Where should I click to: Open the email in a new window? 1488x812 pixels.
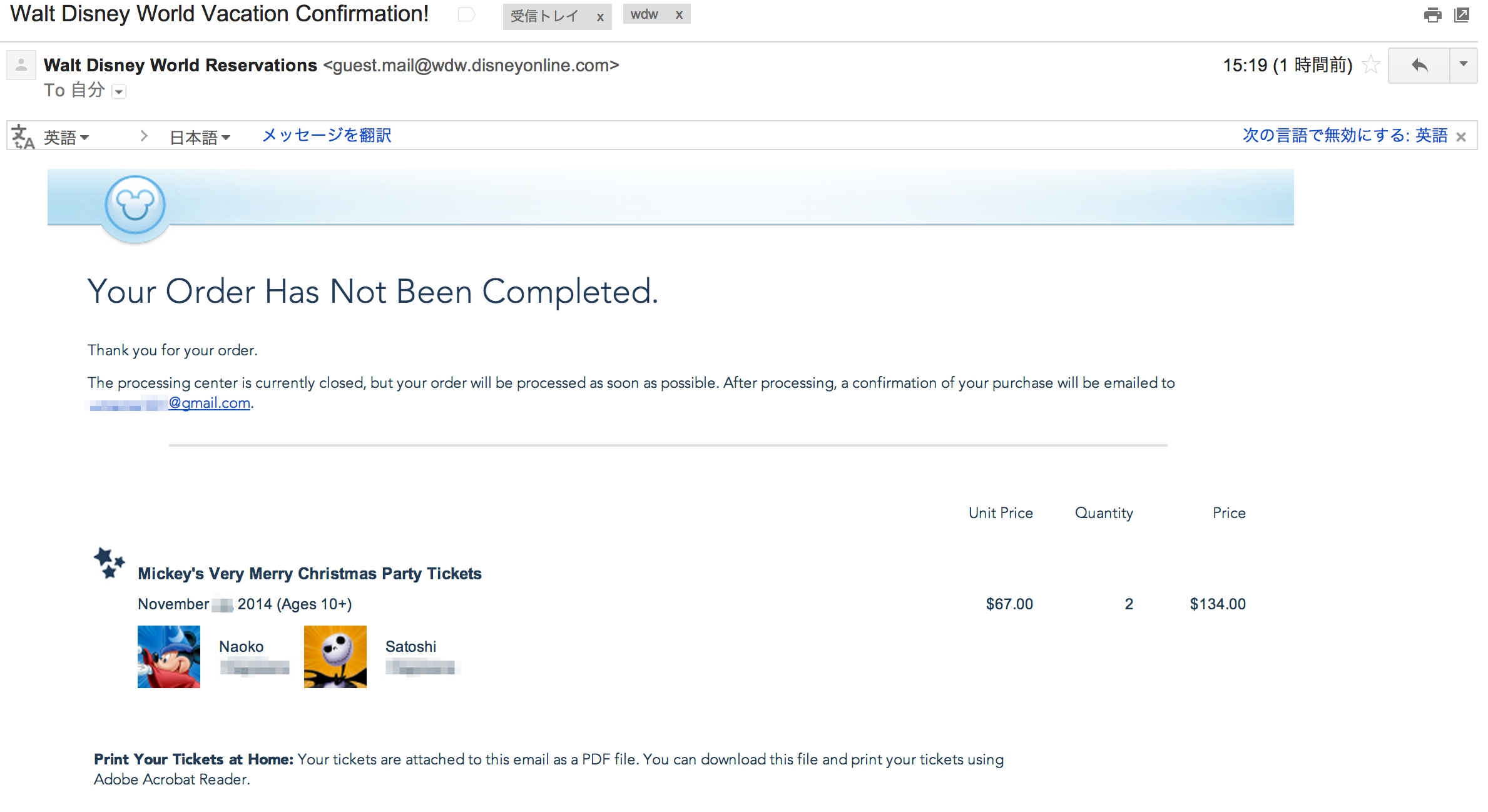(x=1462, y=15)
